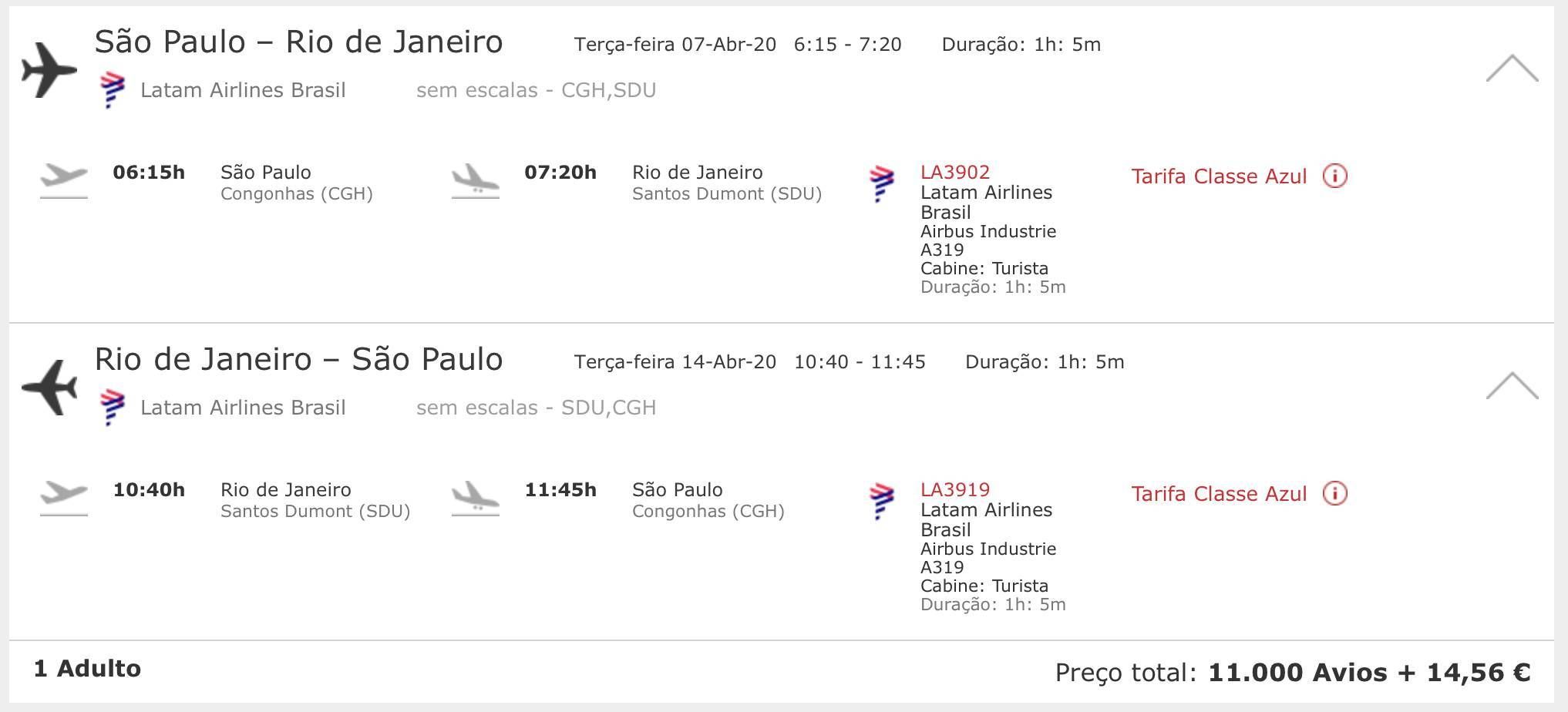Screen dimensions: 1568x712
Task: Click the Latam logo next to flight LA3919
Action: coord(882,502)
